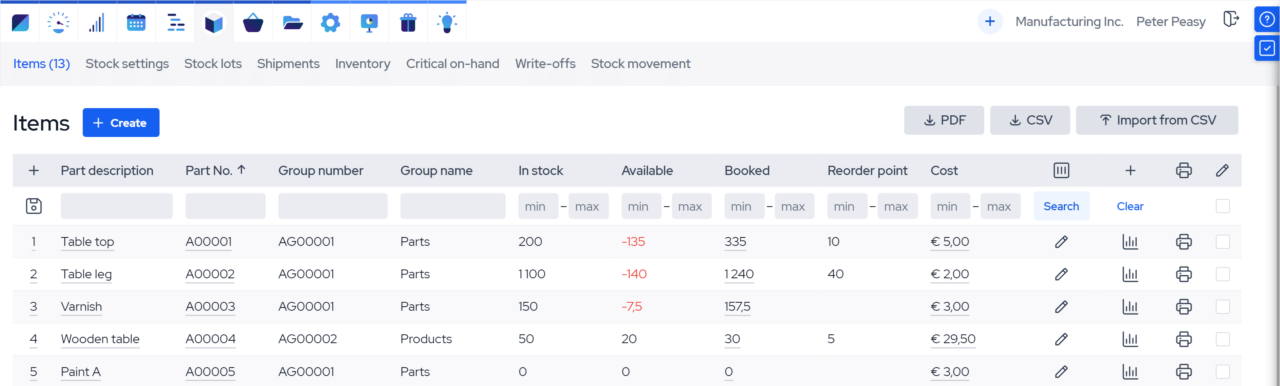Open the settings gear icon
Screen dimensions: 1280x386
331,21
